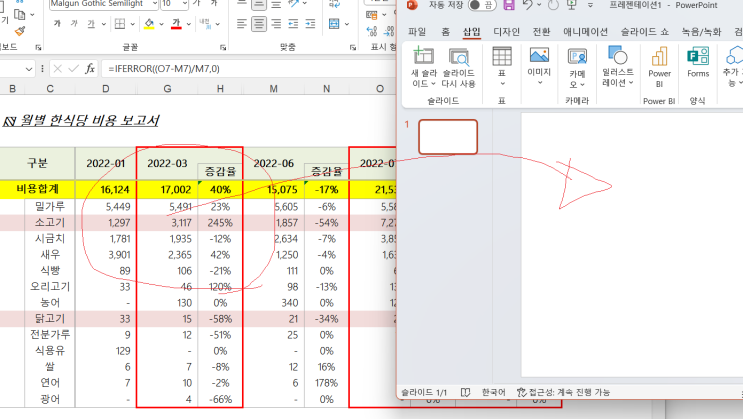Open the Cameo camera dropdown in PowerPoint
743x419 pixels.
click(577, 68)
